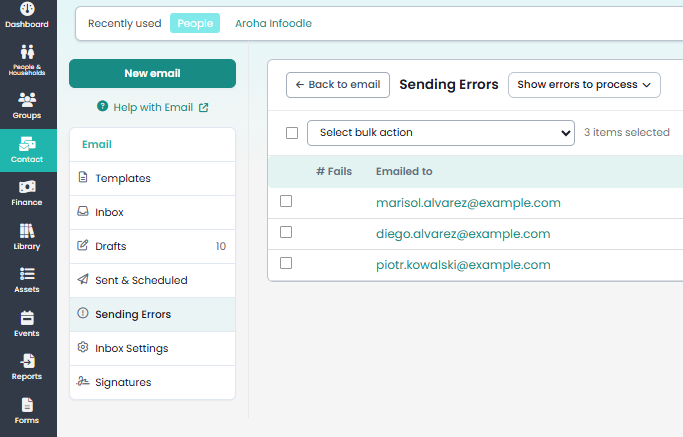The height and width of the screenshot is (437, 683).
Task: Click the New email button
Action: click(x=152, y=73)
